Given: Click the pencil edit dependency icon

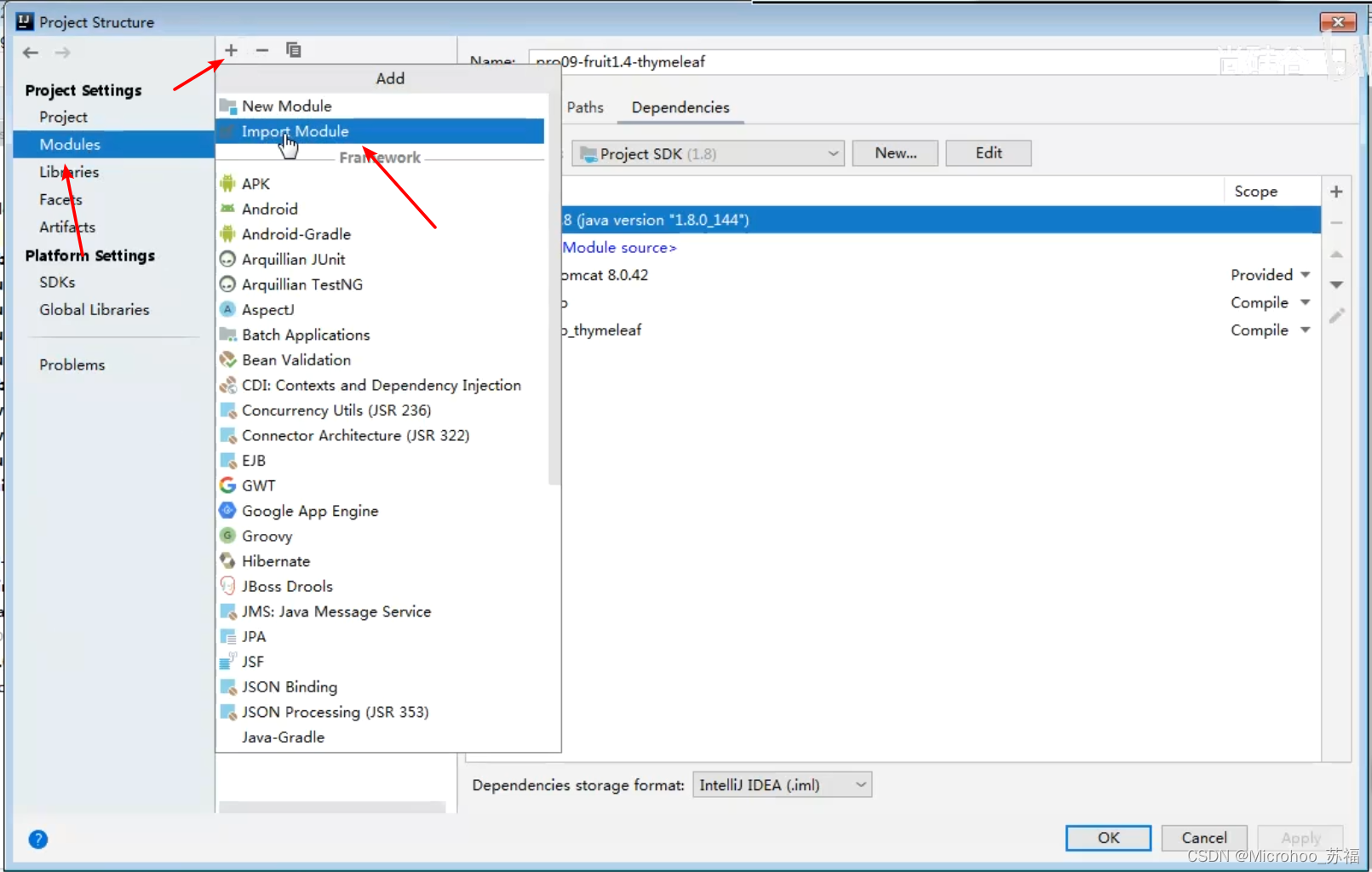Looking at the screenshot, I should tap(1336, 316).
